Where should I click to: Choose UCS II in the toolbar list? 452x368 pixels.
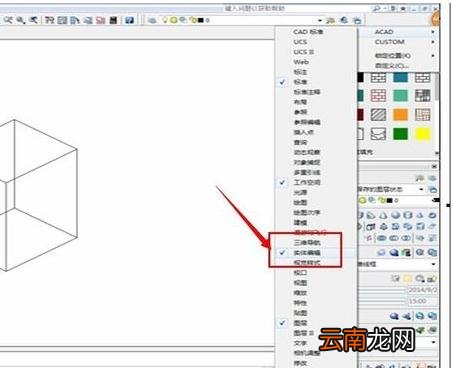pos(315,52)
